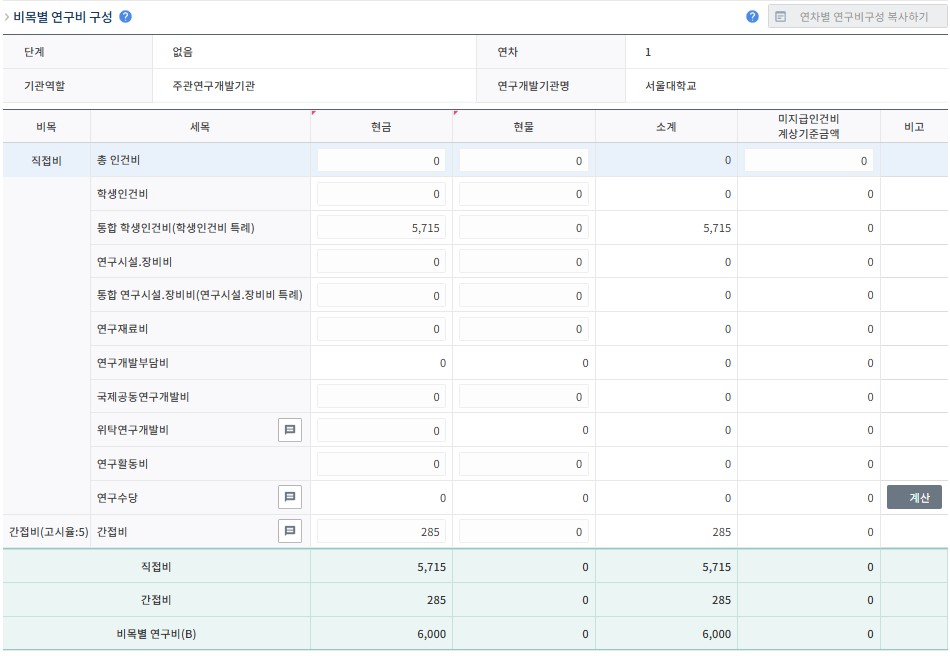The height and width of the screenshot is (656, 950).
Task: Click the 비고 column header
Action: pyautogui.click(x=914, y=127)
